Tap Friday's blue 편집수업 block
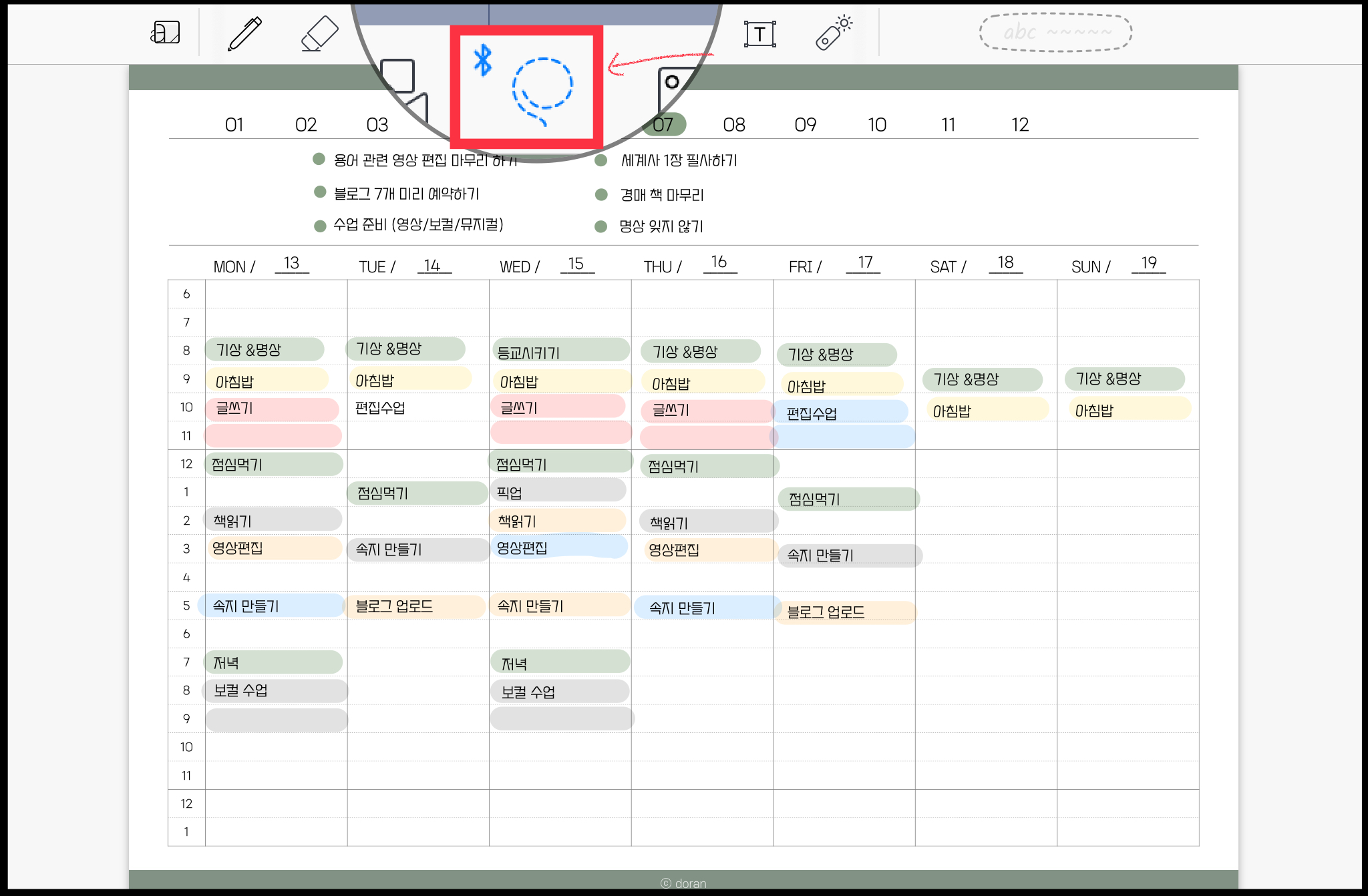Viewport: 1368px width, 896px height. (x=840, y=413)
